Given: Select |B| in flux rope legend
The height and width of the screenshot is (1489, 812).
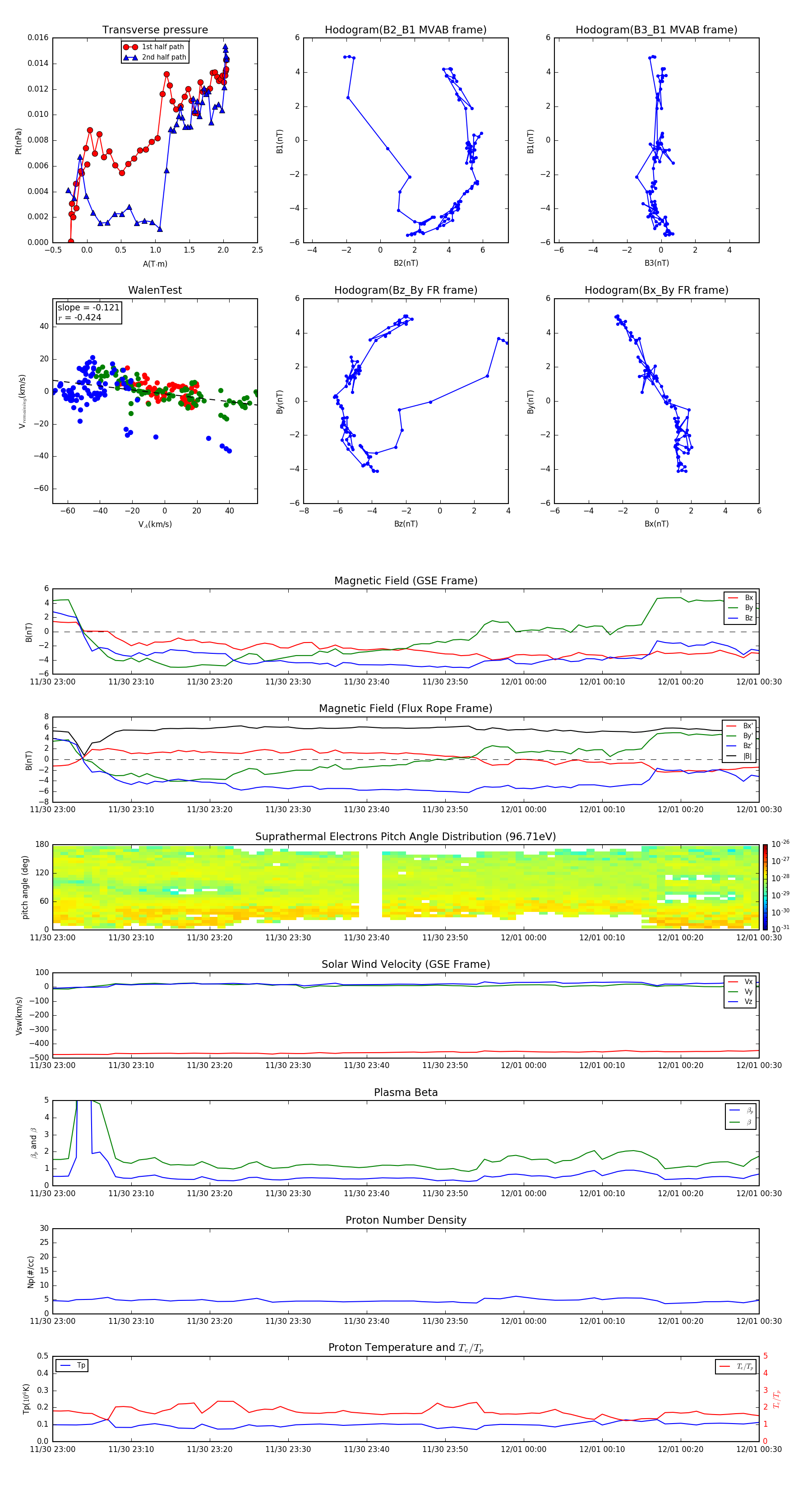Looking at the screenshot, I should pos(740,756).
